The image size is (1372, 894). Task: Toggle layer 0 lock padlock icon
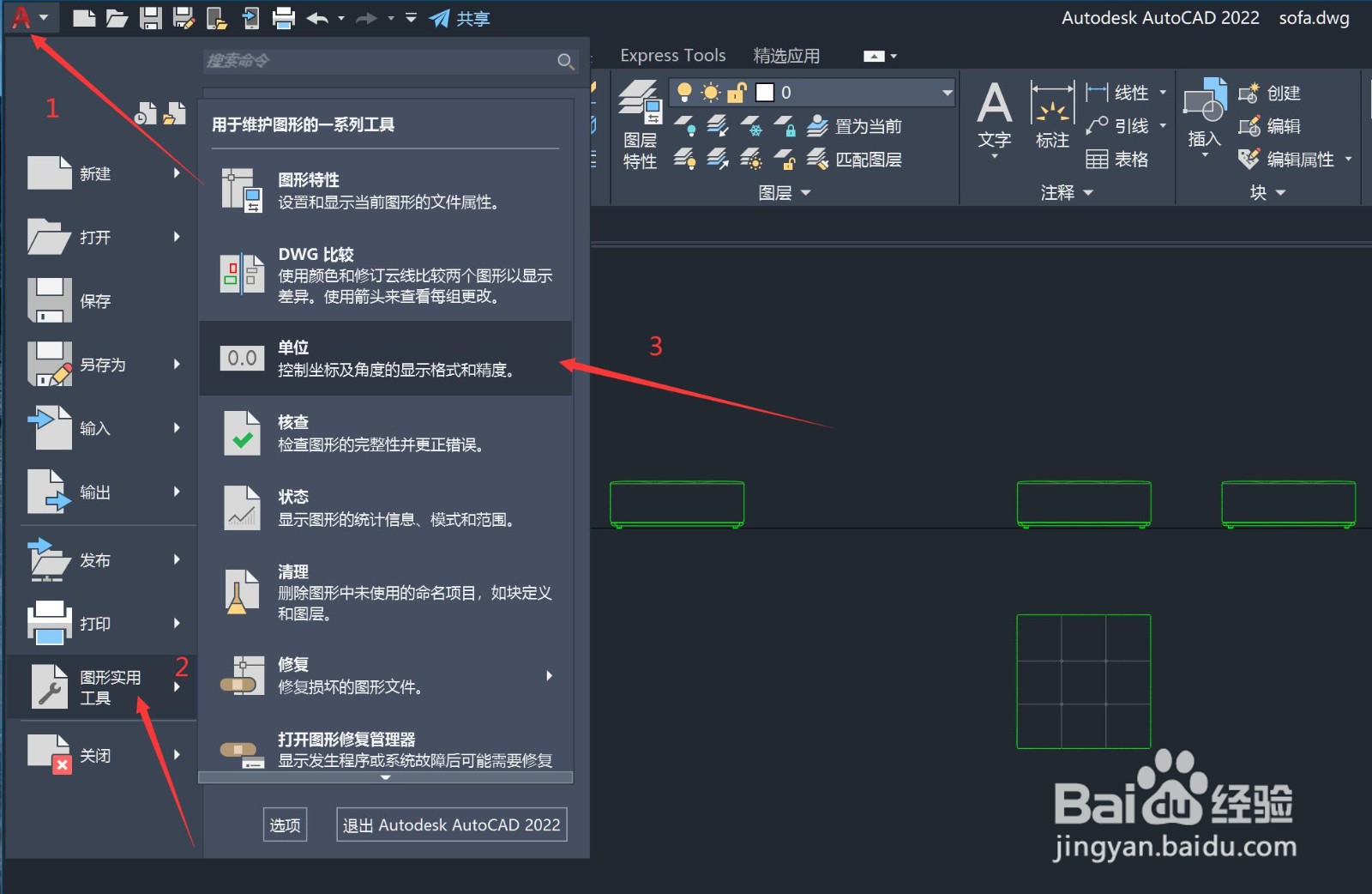coord(737,92)
